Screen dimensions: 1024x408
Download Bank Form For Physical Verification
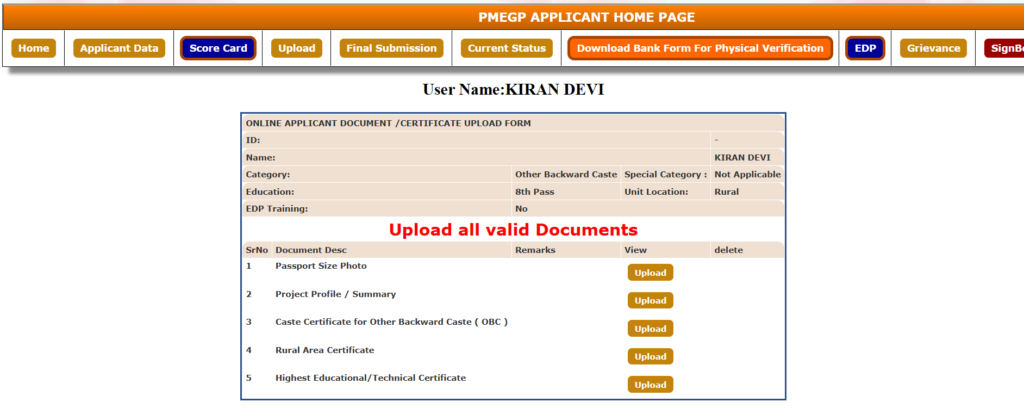(x=700, y=48)
